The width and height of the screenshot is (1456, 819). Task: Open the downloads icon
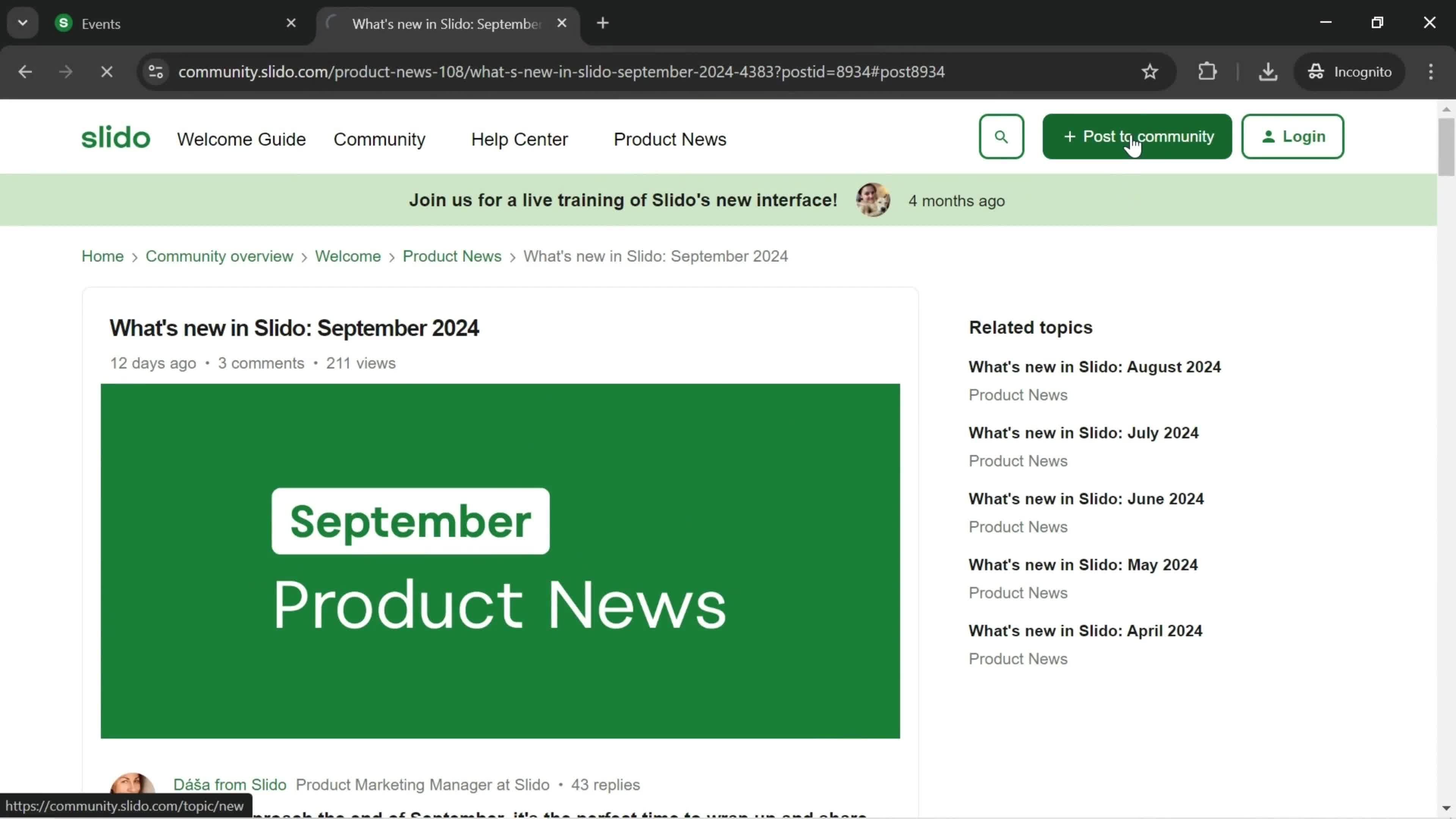[1268, 72]
